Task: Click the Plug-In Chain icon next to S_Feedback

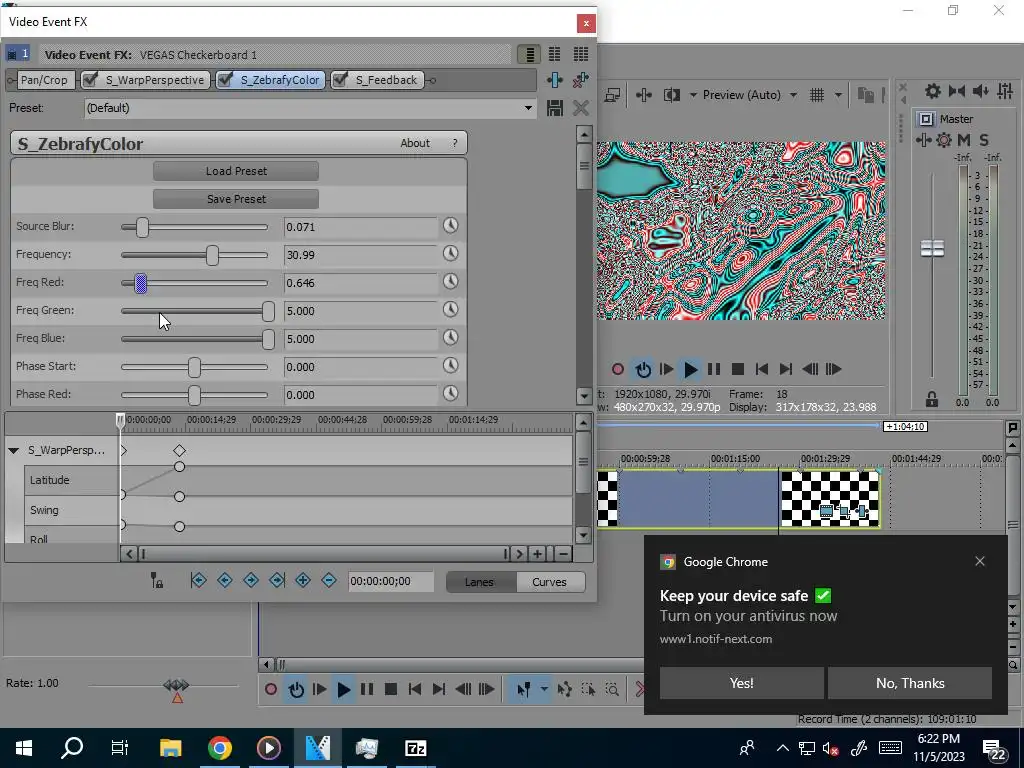Action: click(x=554, y=80)
